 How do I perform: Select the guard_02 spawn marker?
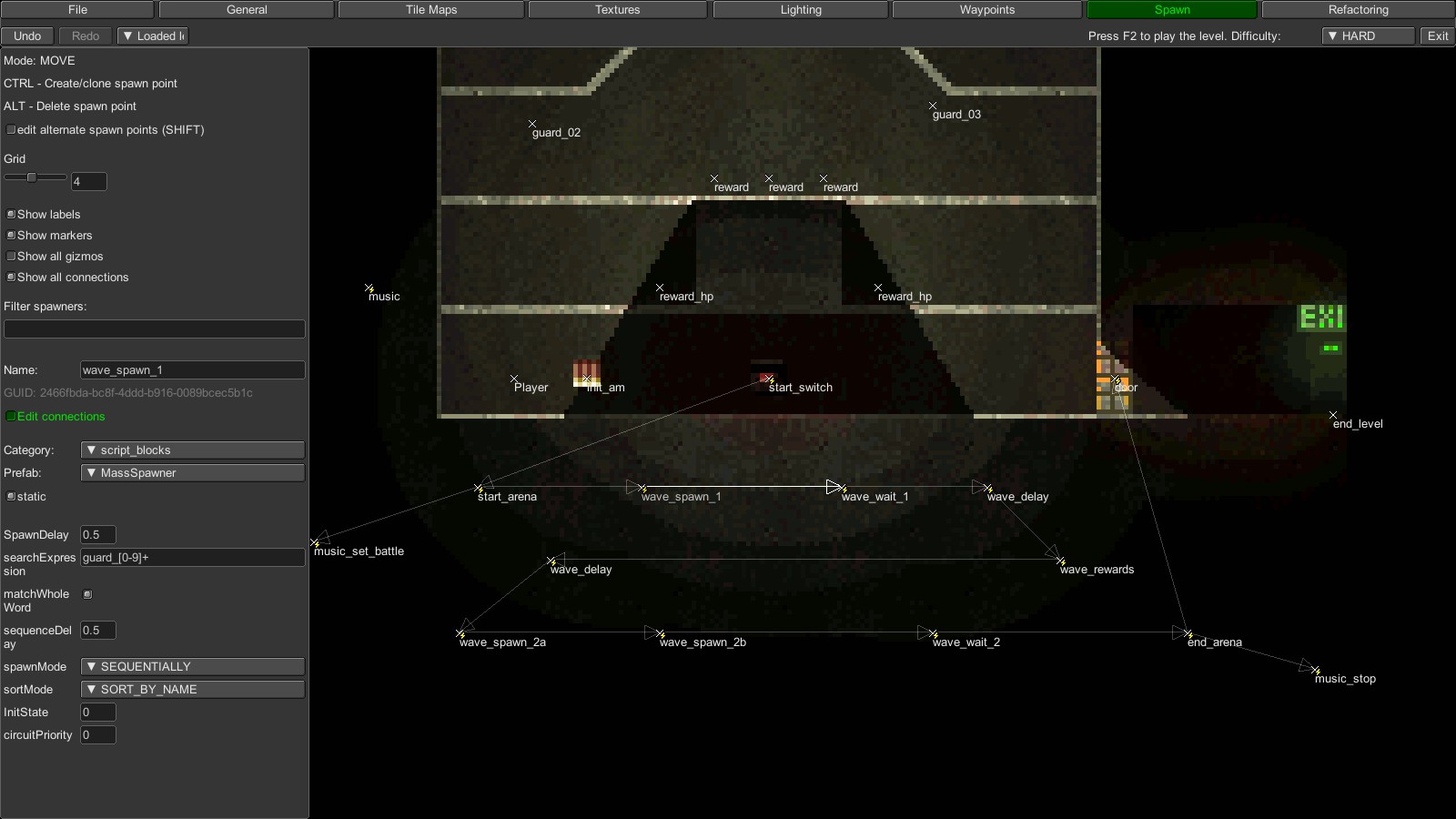pos(533,125)
